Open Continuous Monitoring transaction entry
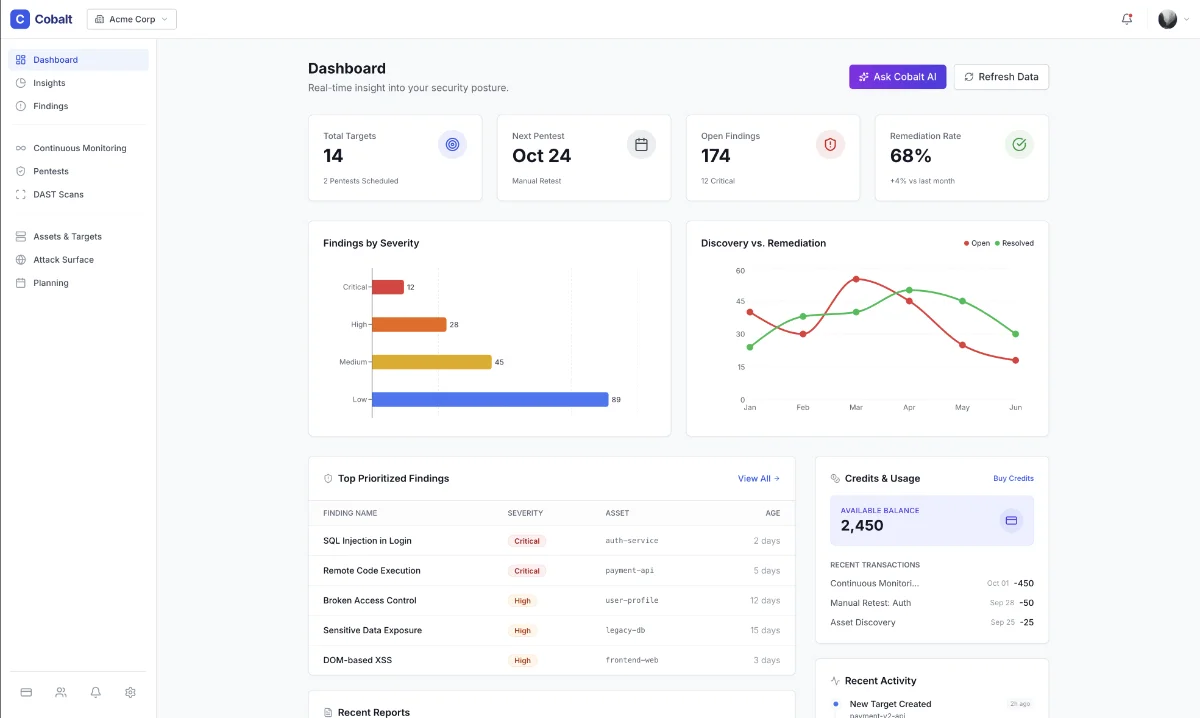 coord(932,583)
